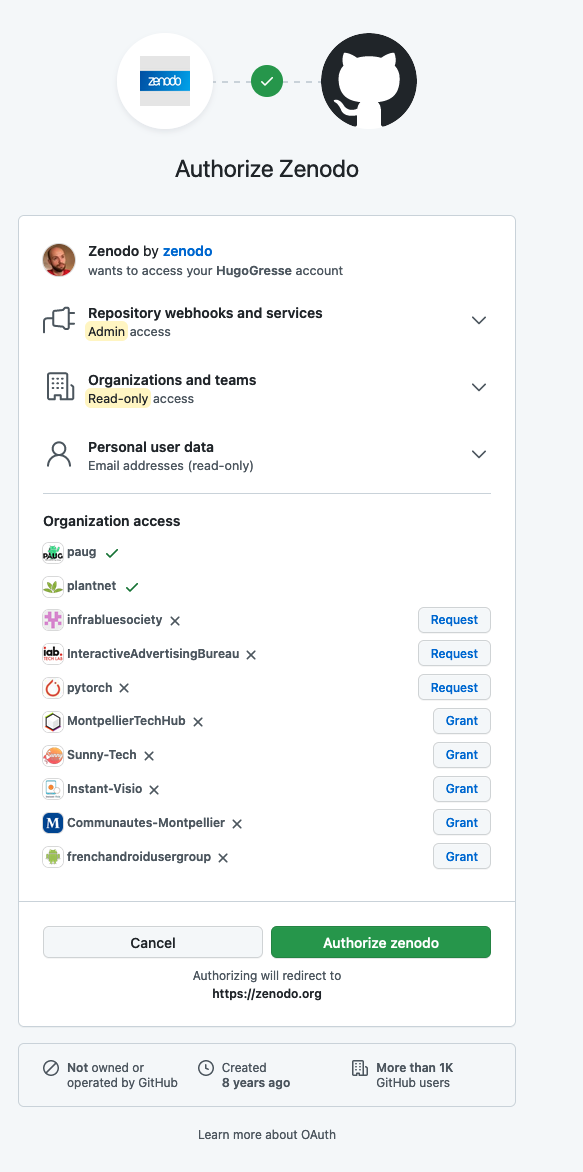
Task: Click the Zenodo logo in the white circle
Action: click(x=165, y=80)
